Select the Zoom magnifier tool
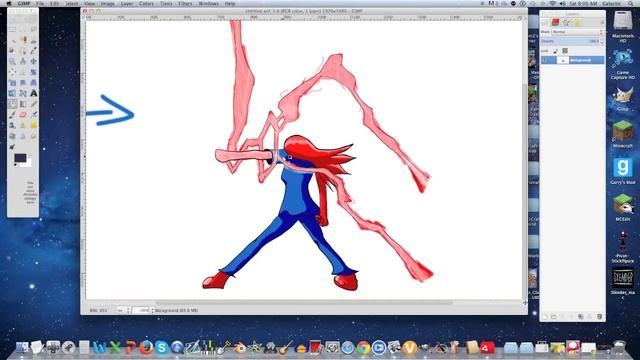 [x=13, y=61]
